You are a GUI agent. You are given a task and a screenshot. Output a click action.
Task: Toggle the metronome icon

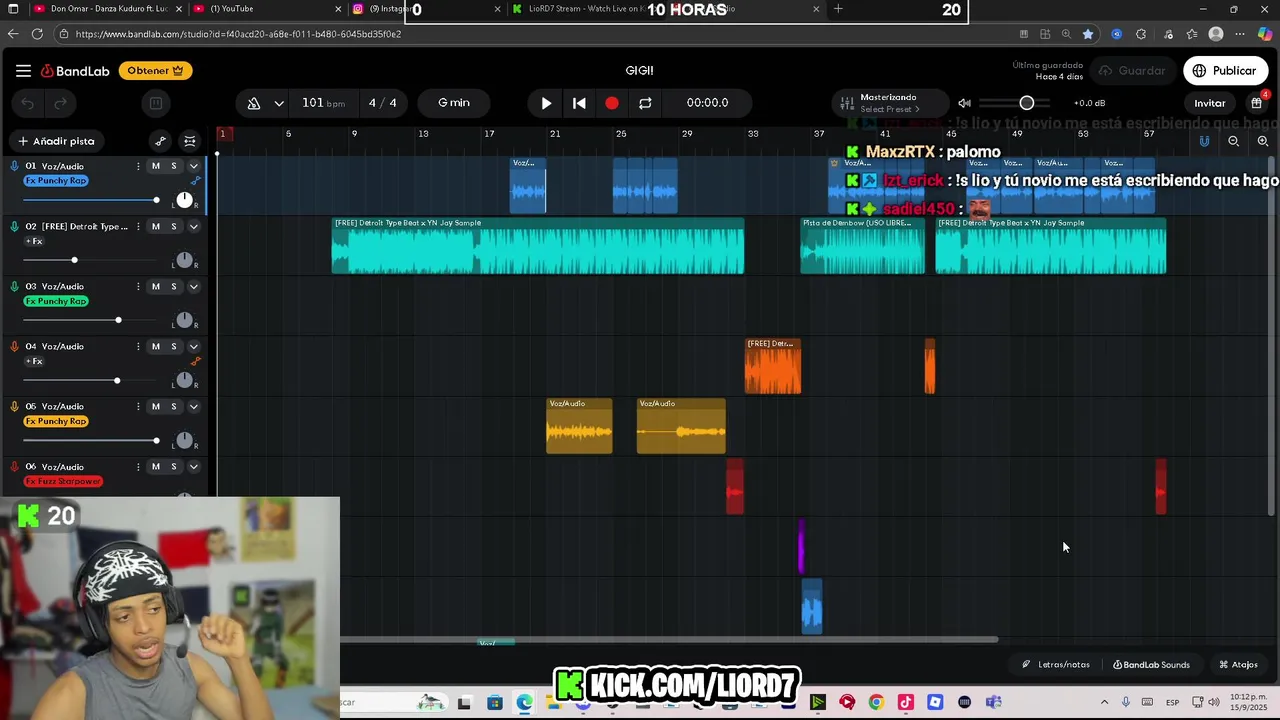click(254, 103)
